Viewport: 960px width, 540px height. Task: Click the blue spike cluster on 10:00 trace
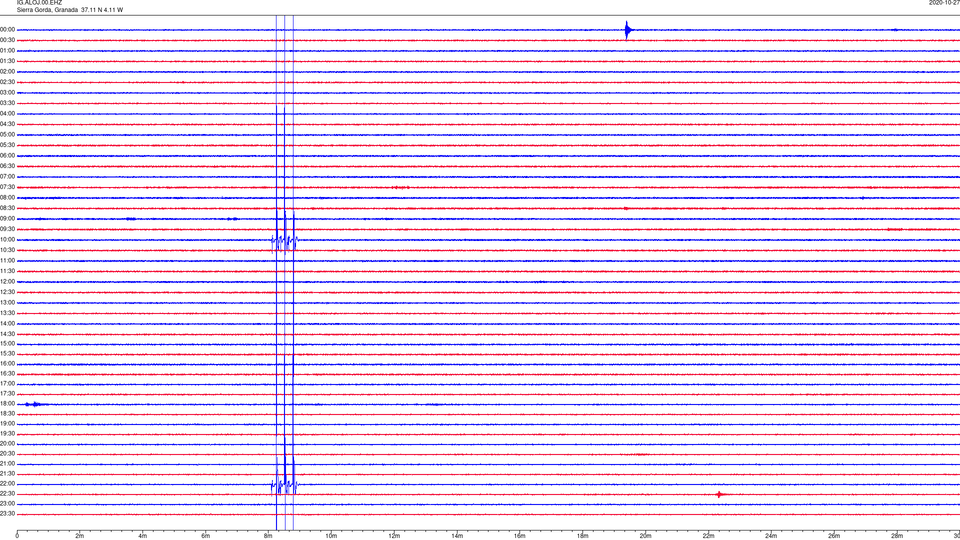point(285,233)
